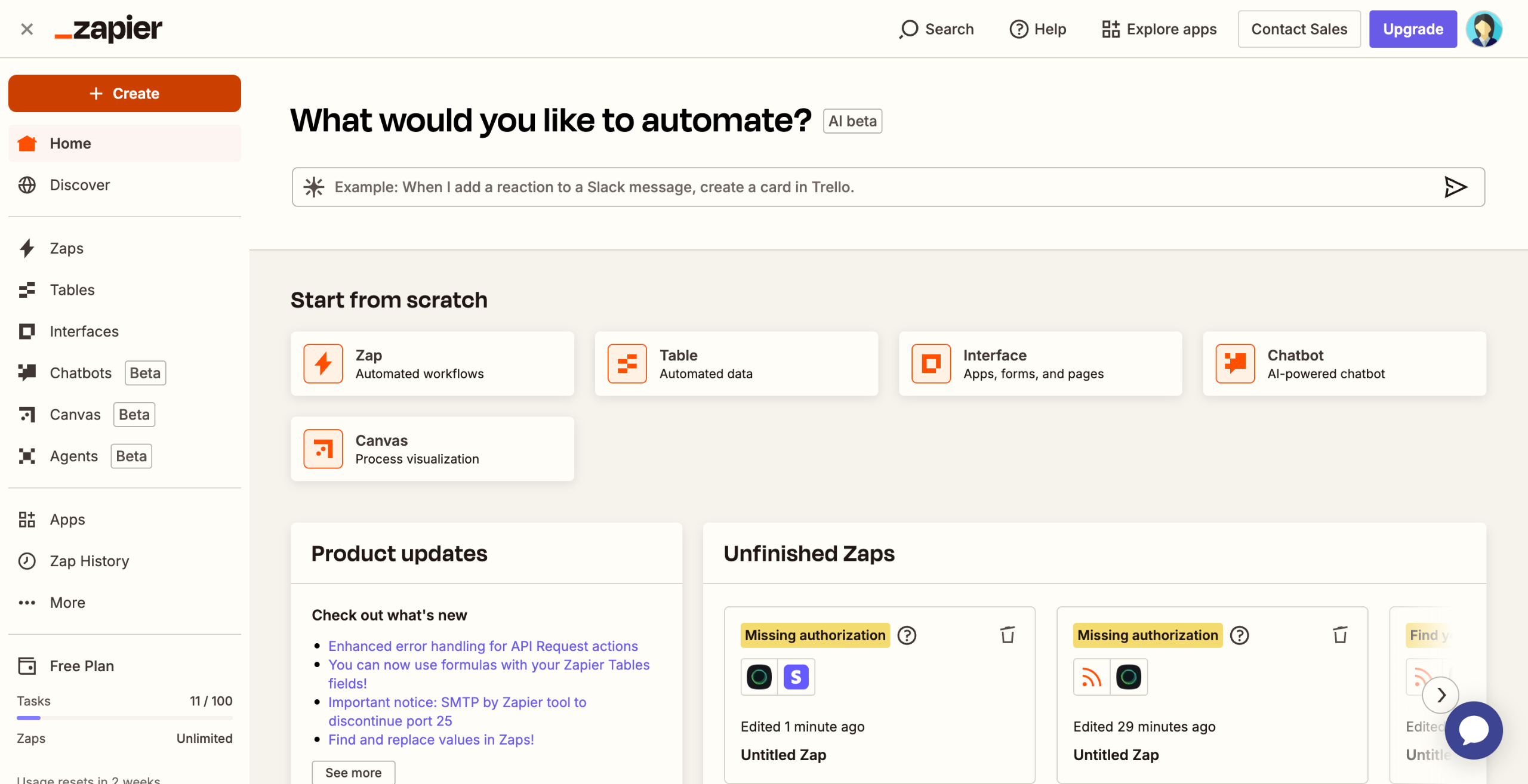Open the Search icon in the top bar
Viewport: 1528px width, 784px height.
(x=908, y=29)
